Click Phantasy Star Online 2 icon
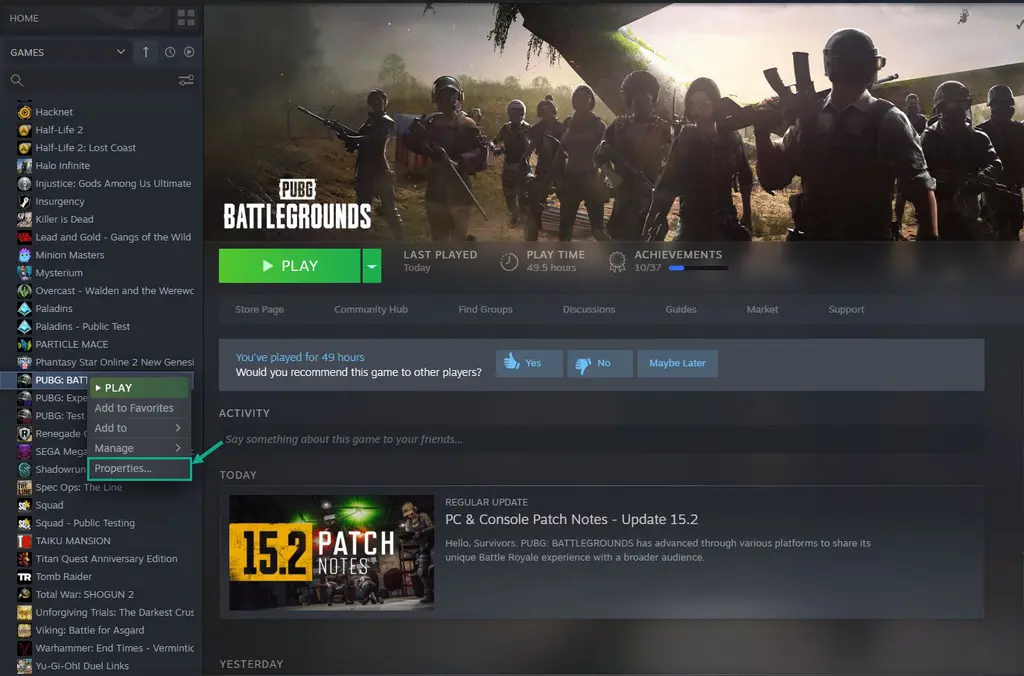Screen dimensions: 1024x676 click(24, 362)
